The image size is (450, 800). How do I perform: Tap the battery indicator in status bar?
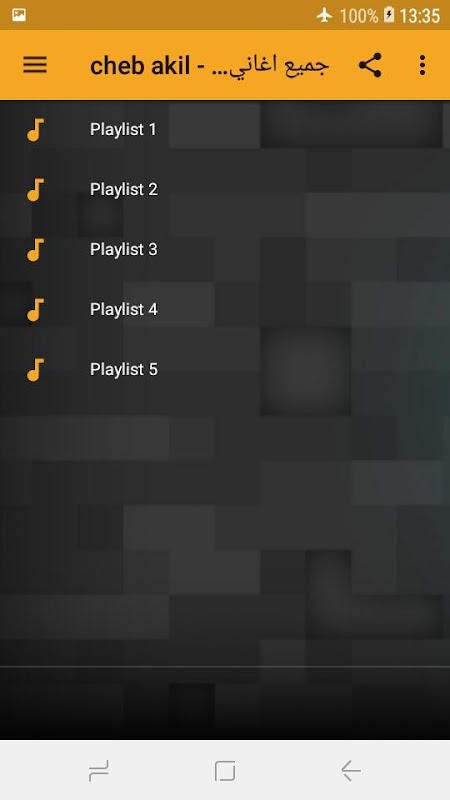click(389, 15)
